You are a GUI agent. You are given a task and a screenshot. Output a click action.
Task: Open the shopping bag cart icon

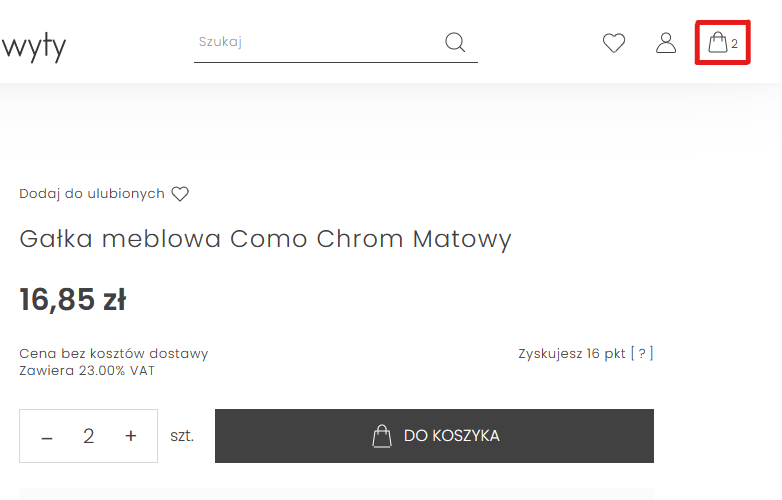pyautogui.click(x=718, y=42)
